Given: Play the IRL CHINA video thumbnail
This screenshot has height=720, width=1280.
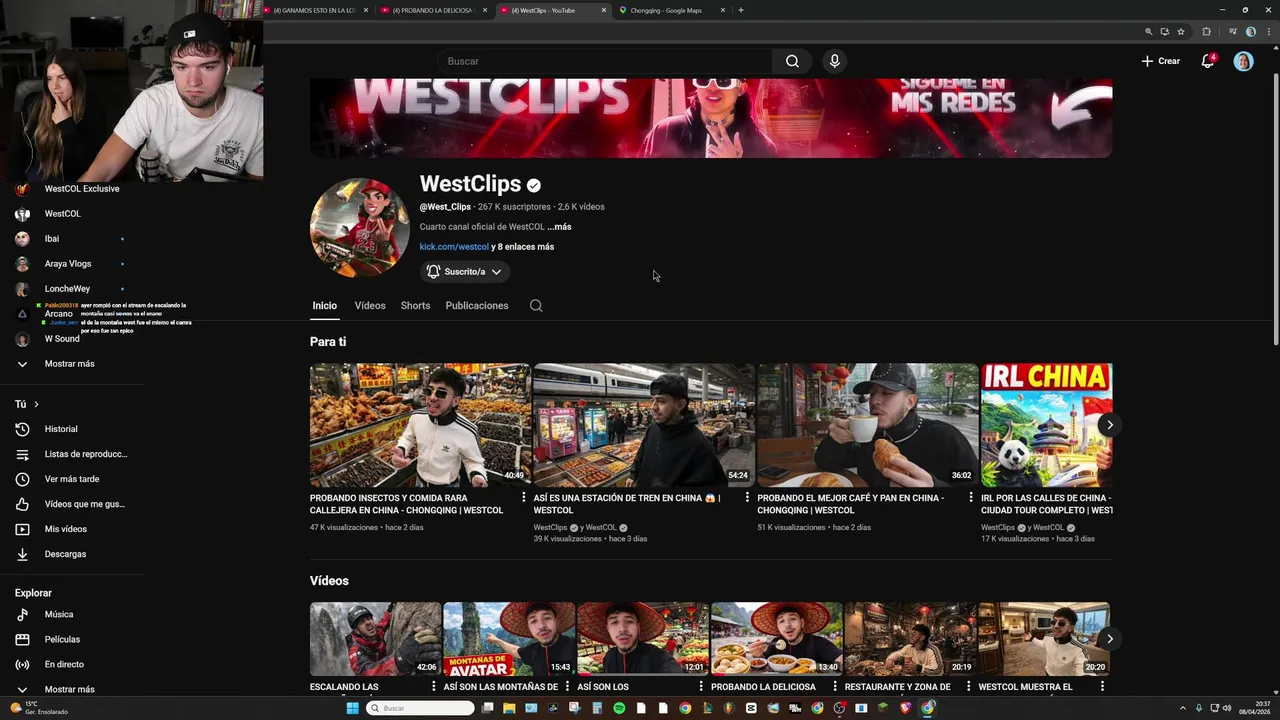Looking at the screenshot, I should (x=1046, y=425).
